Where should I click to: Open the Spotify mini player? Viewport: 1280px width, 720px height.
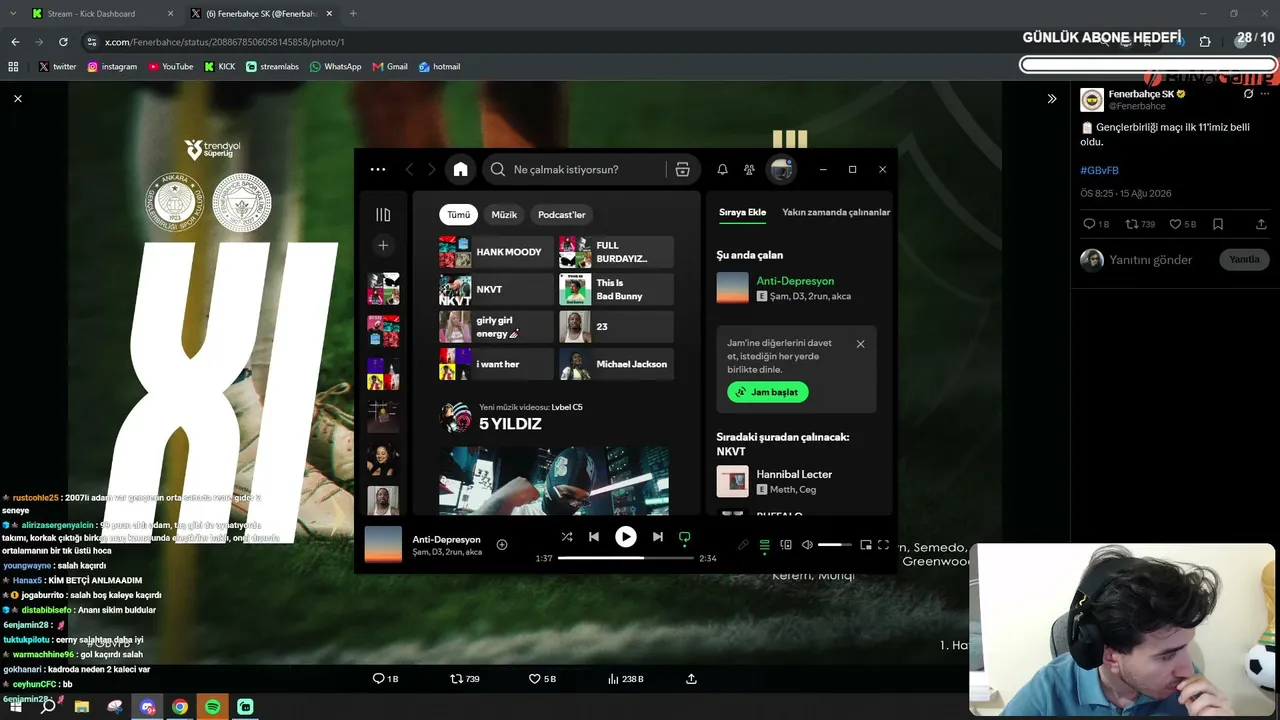[x=866, y=545]
